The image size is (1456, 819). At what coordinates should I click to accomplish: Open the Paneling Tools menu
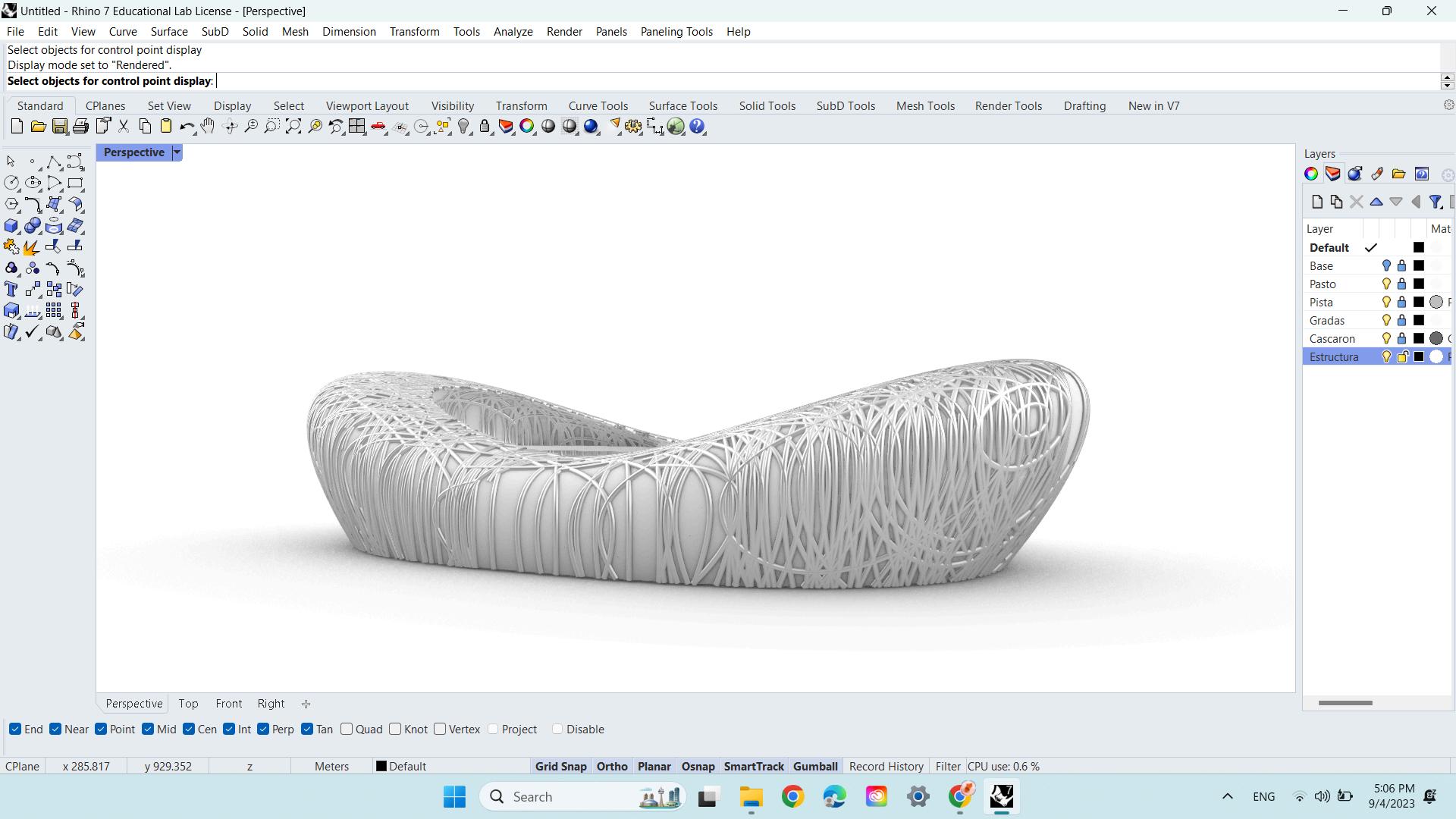[x=676, y=31]
